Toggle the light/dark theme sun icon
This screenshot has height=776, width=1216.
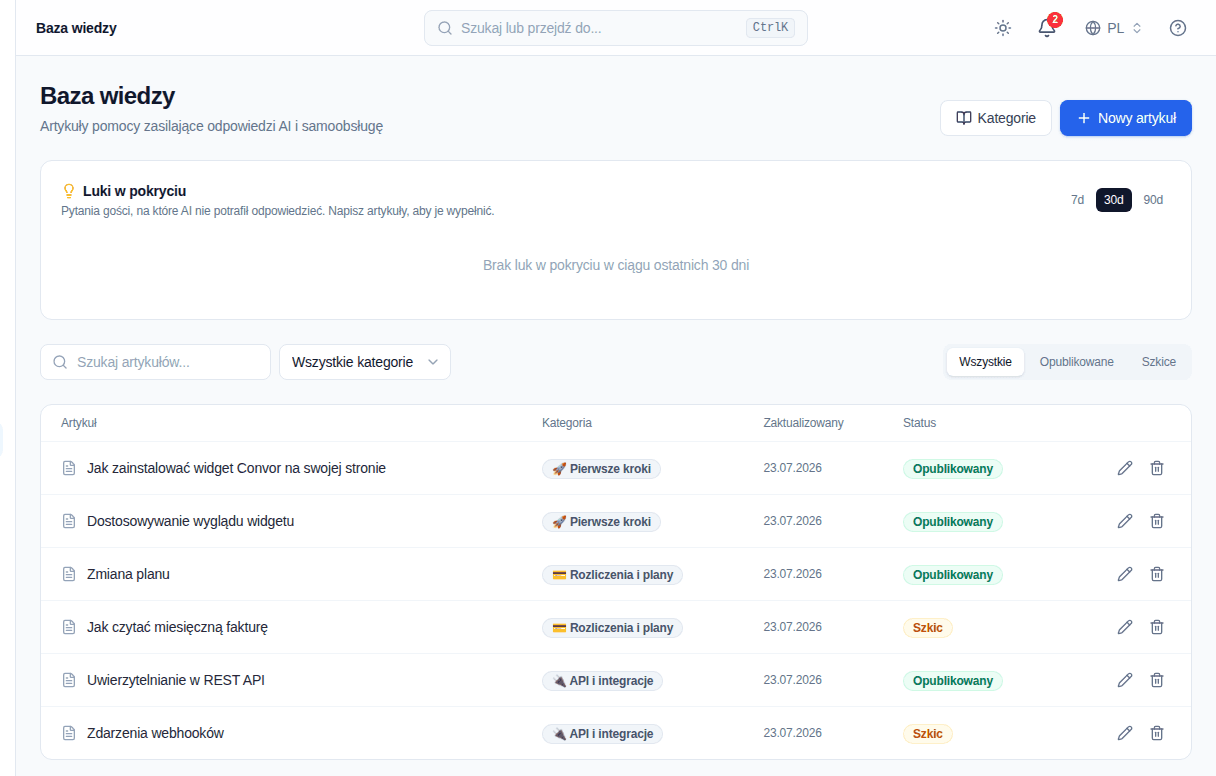(x=1003, y=28)
